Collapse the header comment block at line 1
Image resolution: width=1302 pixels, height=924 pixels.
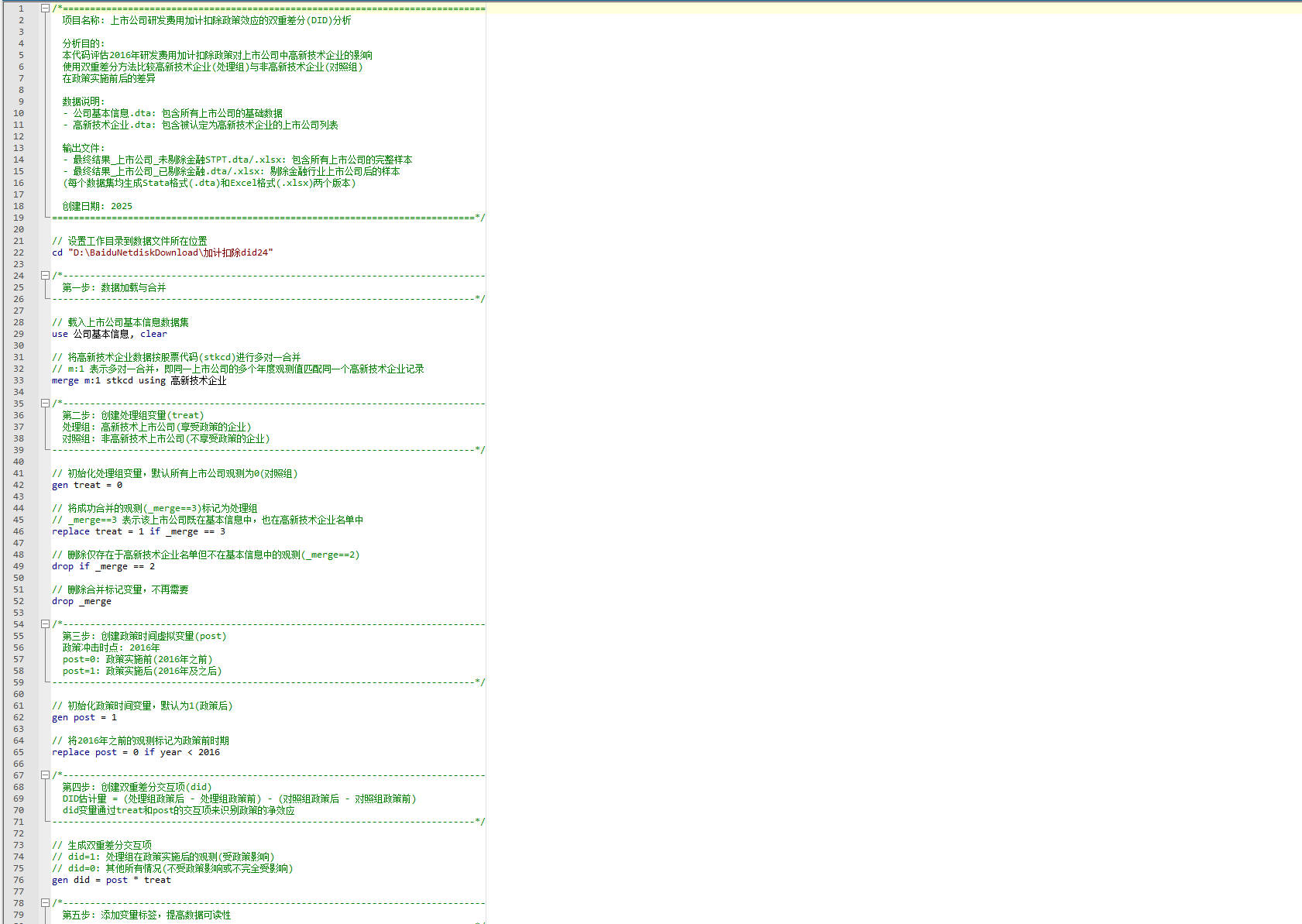click(45, 9)
